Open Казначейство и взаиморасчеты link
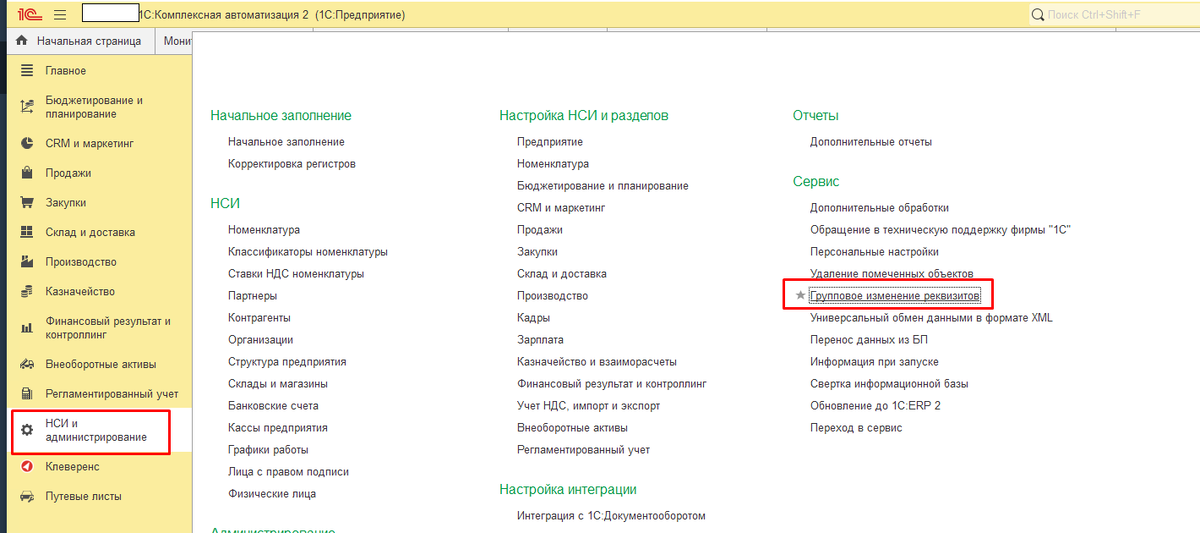 click(x=597, y=362)
